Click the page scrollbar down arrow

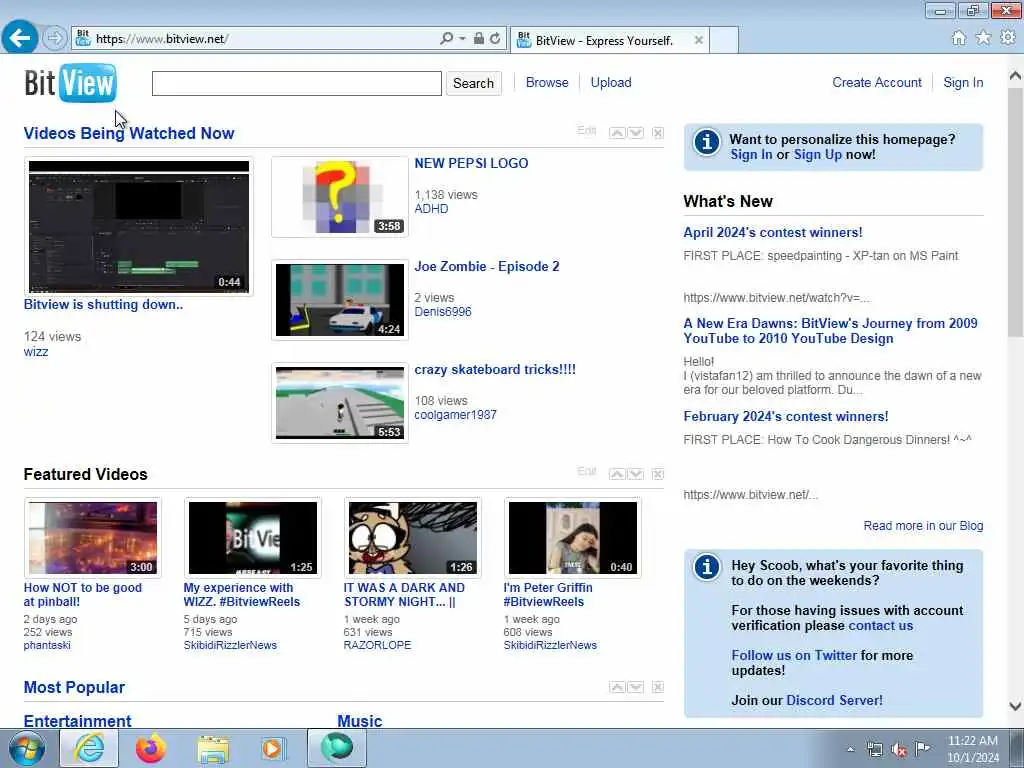click(x=1015, y=706)
